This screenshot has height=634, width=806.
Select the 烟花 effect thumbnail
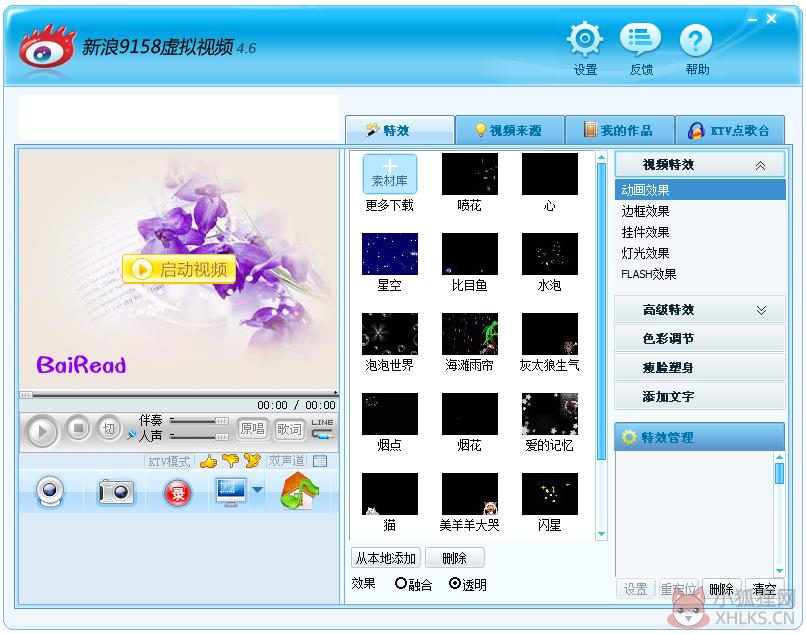[469, 414]
